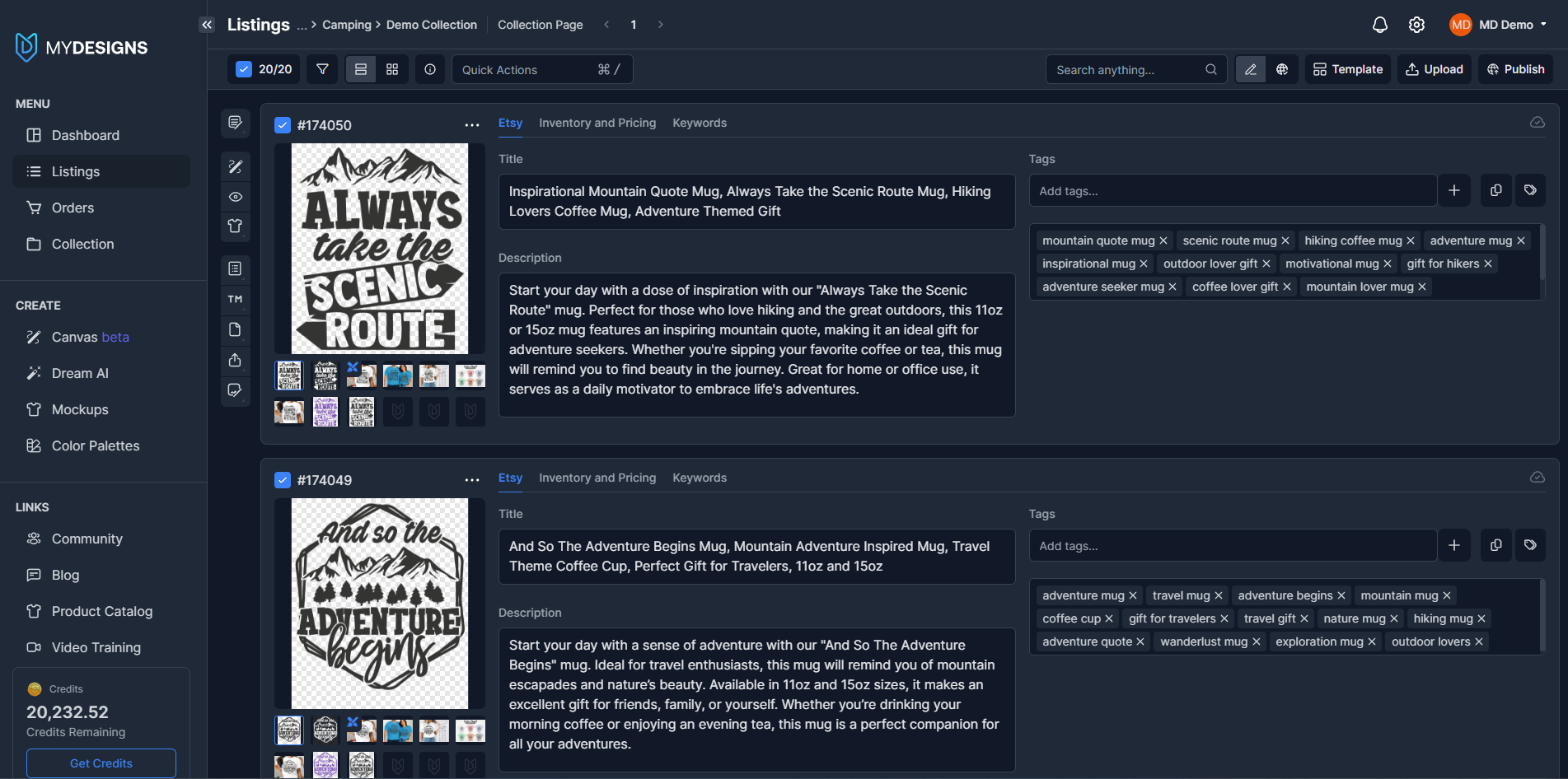Click the t-shirt mockup icon in side toolbar
1568x779 pixels.
tap(235, 226)
